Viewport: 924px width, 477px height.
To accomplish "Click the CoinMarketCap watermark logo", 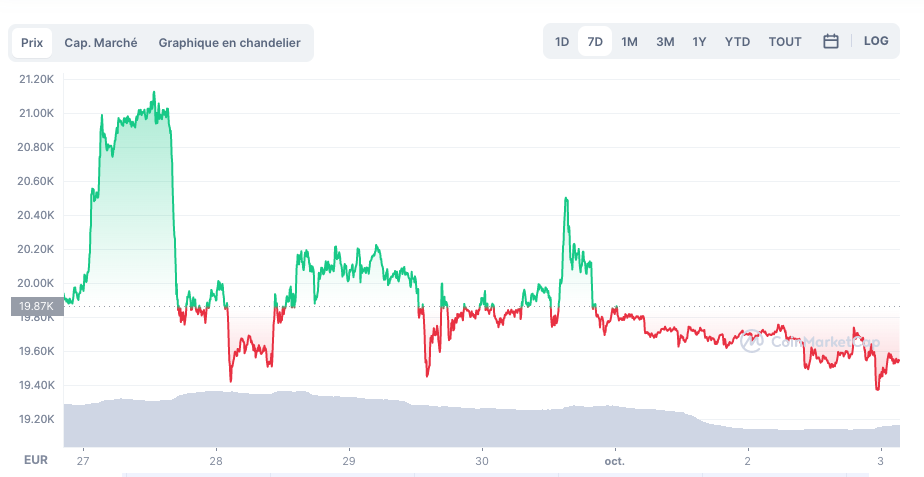I will 810,342.
